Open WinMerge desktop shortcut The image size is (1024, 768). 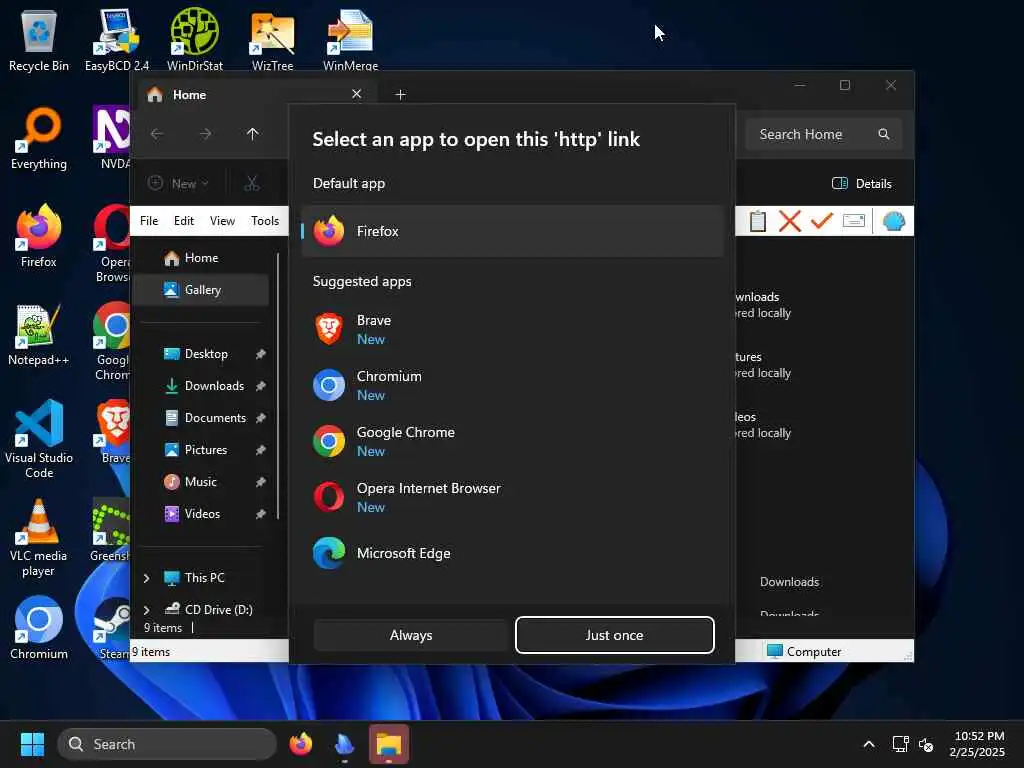(351, 40)
